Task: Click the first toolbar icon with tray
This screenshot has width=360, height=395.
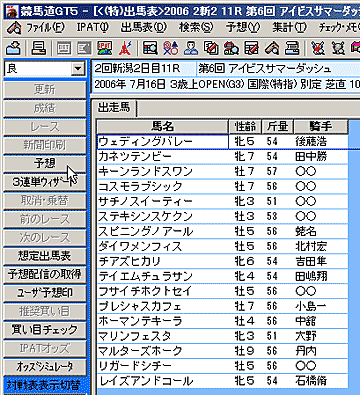Action: coord(14,48)
